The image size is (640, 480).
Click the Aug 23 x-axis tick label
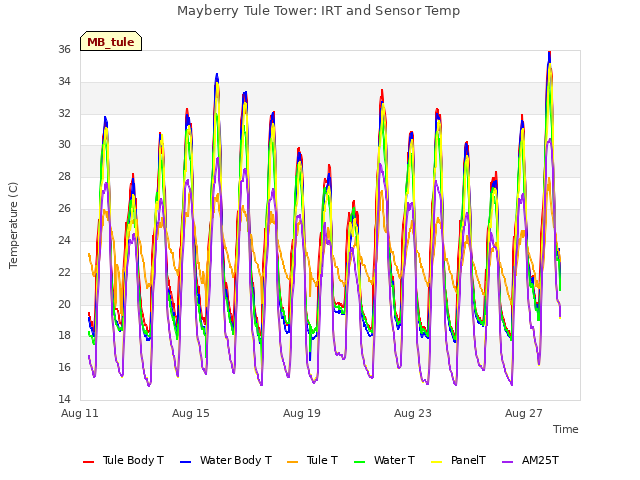[413, 413]
